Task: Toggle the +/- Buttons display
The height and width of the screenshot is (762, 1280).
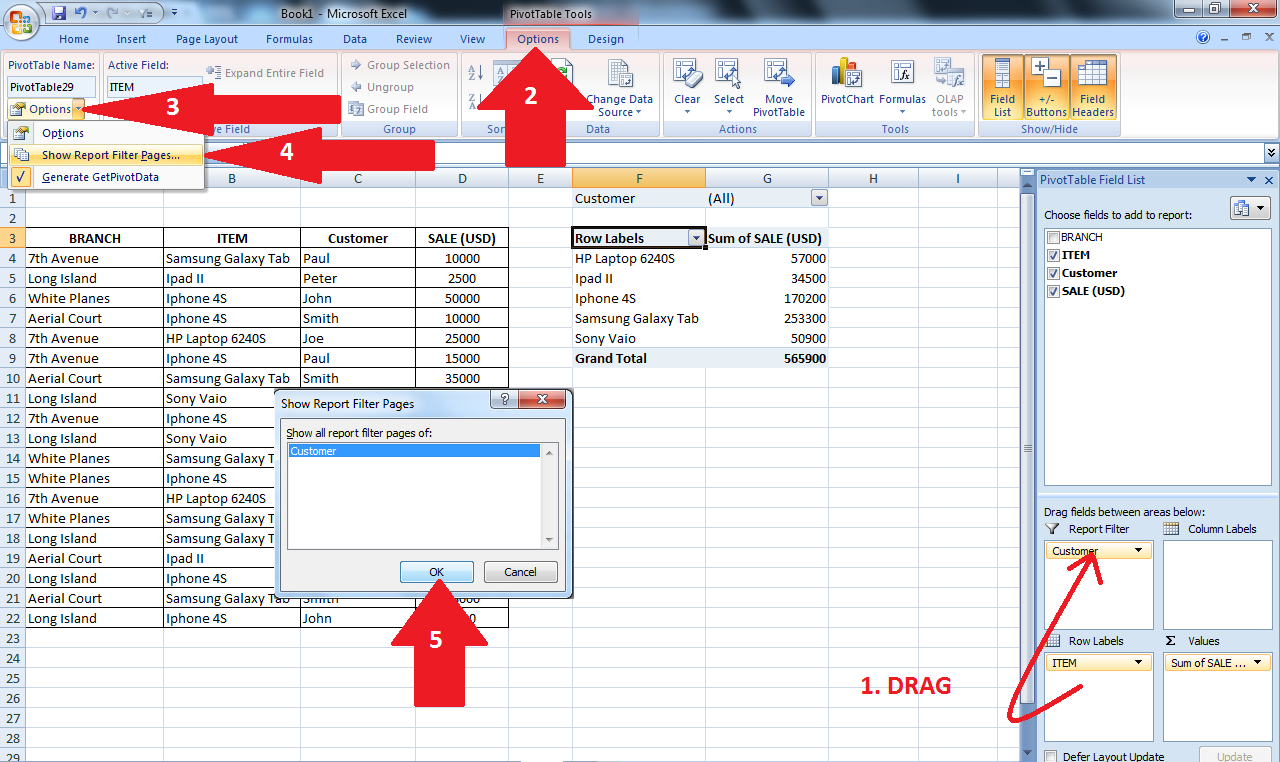Action: coord(1046,87)
